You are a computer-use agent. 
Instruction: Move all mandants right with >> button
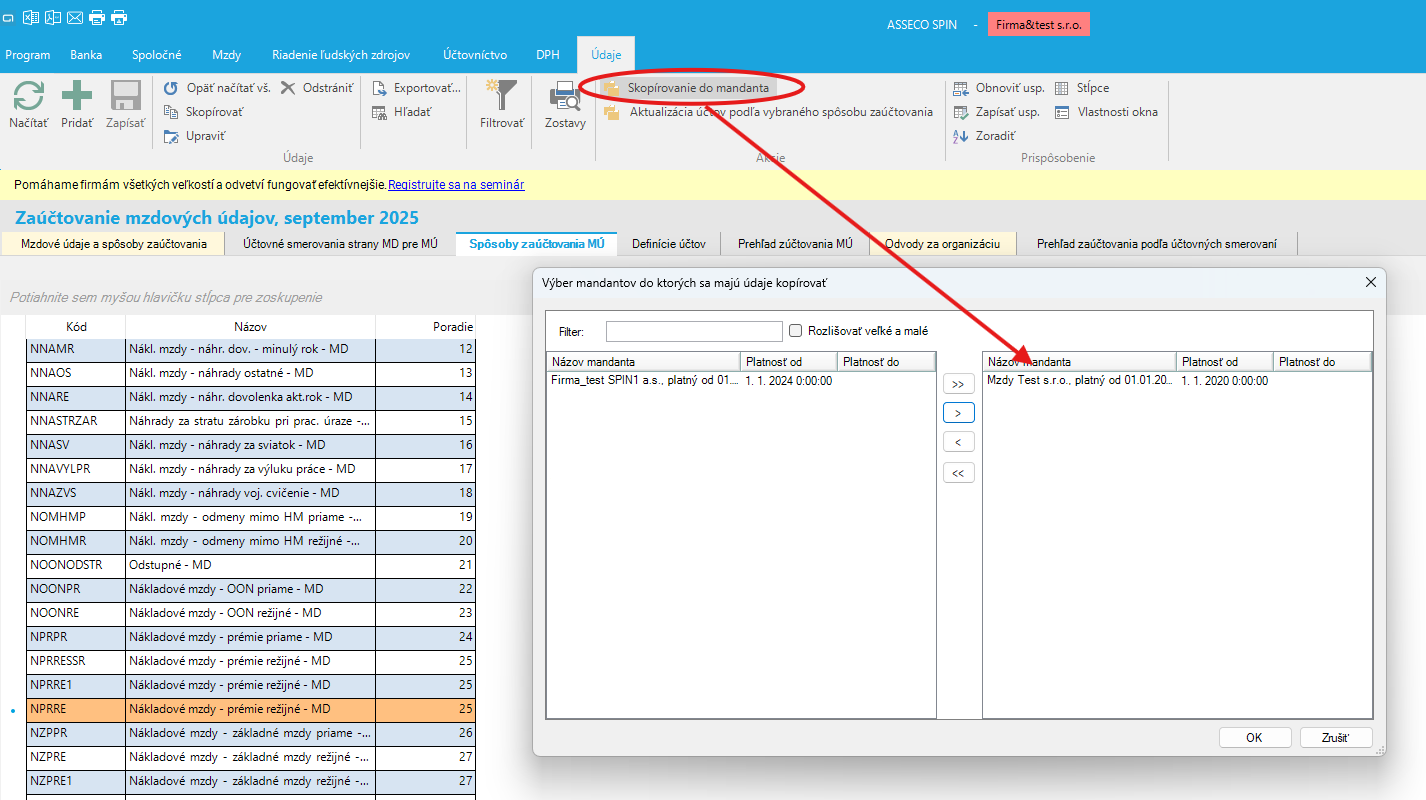coord(958,384)
